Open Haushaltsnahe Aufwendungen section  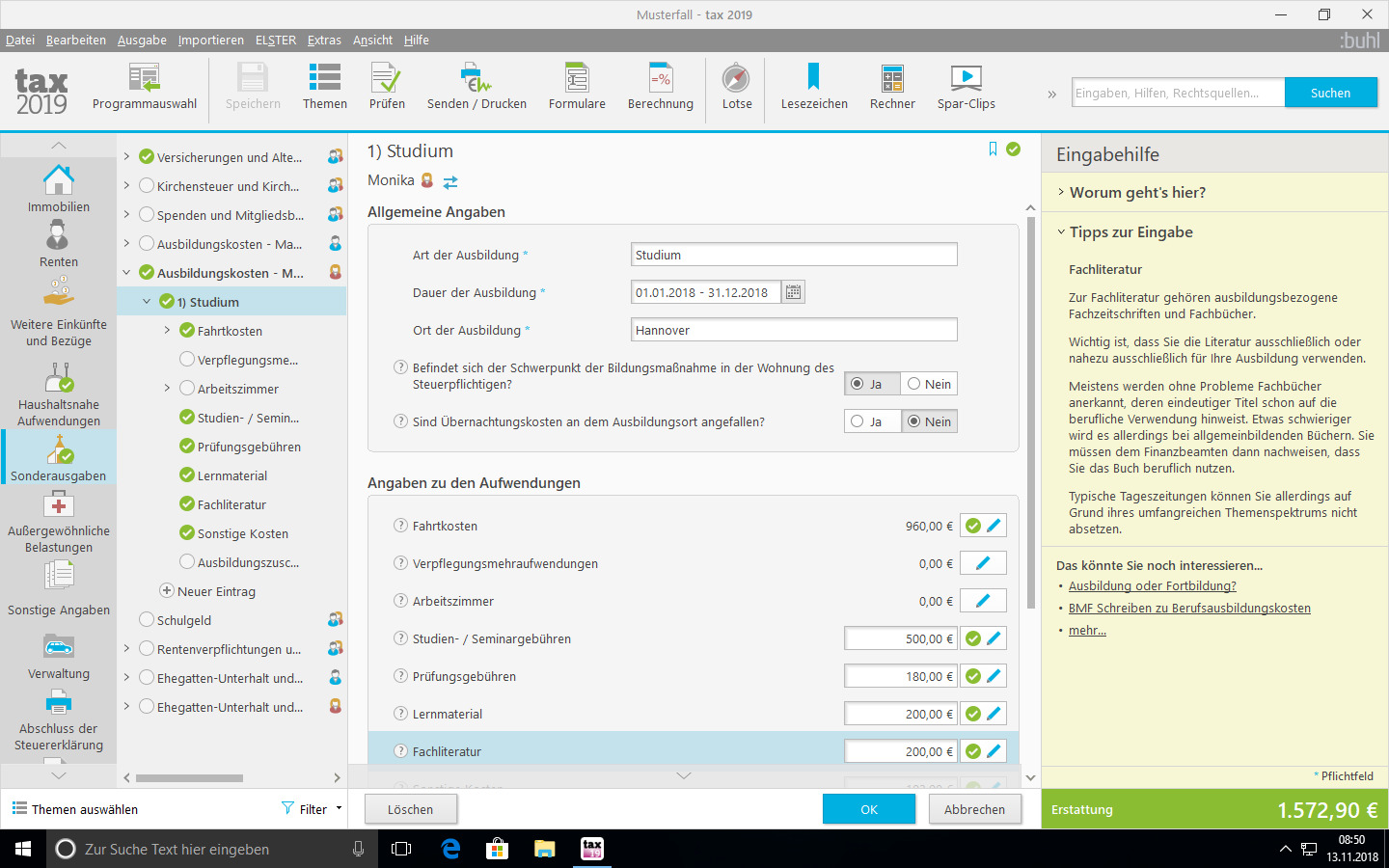click(x=58, y=394)
